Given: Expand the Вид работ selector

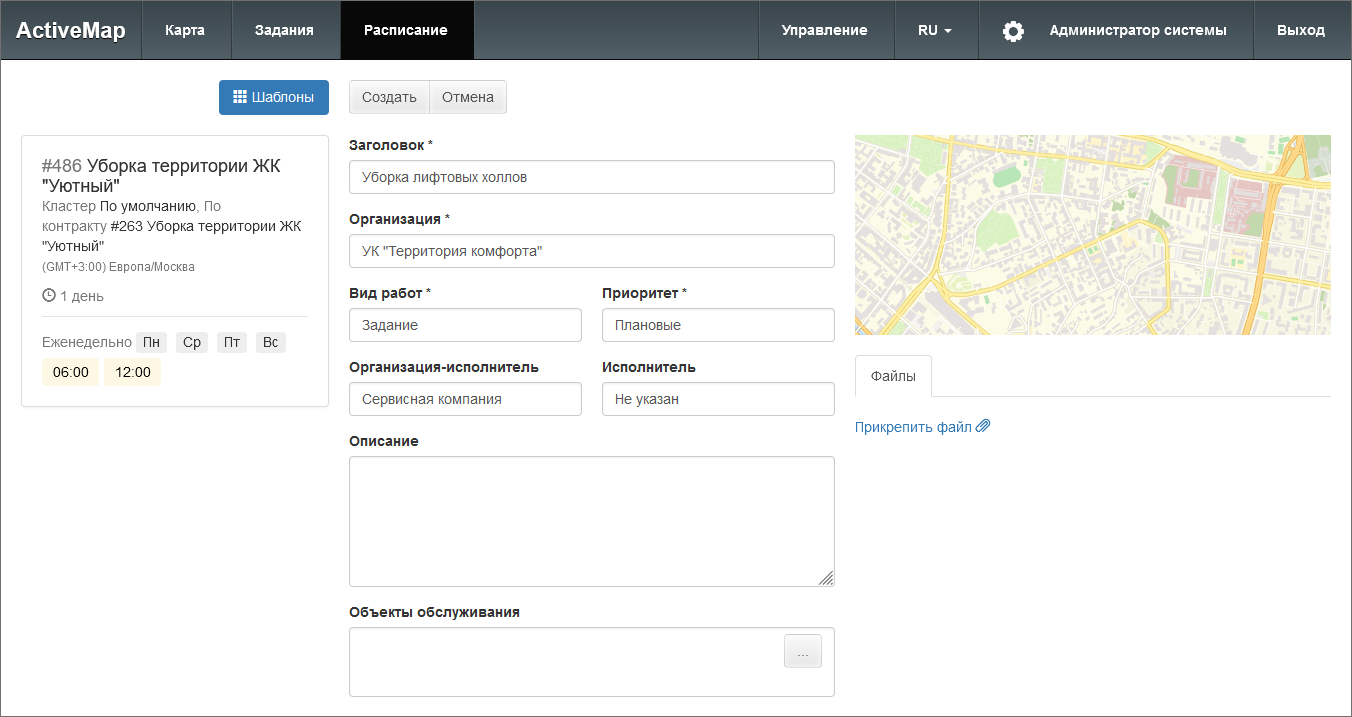Looking at the screenshot, I should pos(465,325).
